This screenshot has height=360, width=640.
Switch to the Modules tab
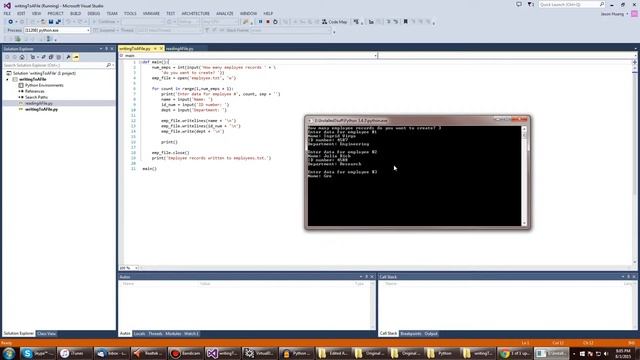[173, 334]
